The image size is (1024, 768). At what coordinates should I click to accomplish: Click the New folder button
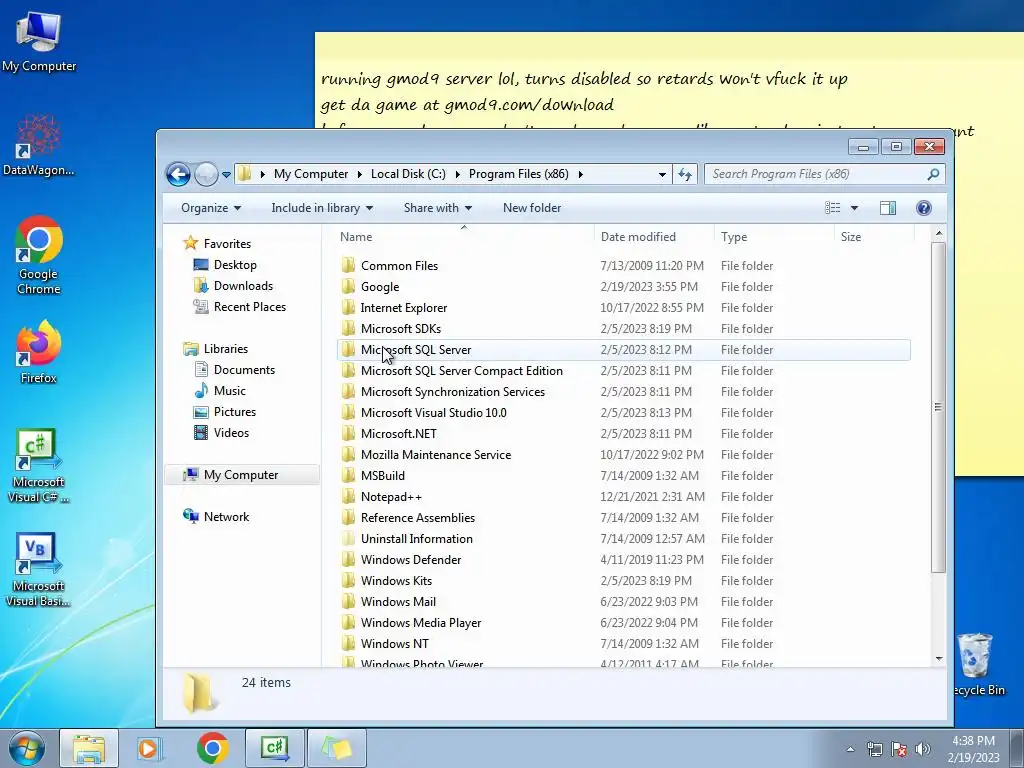click(x=532, y=208)
